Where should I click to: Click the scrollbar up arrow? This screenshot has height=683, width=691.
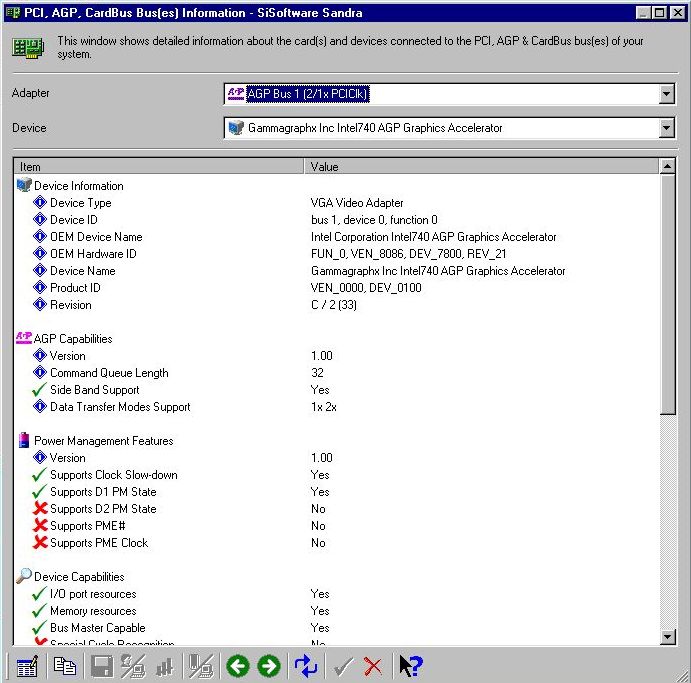pos(667,166)
